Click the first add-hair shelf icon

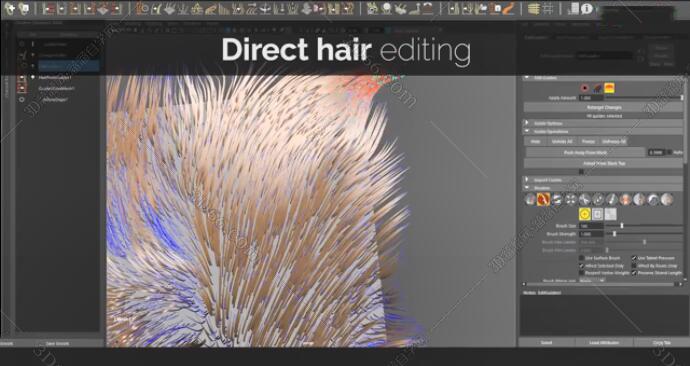(x=10, y=8)
